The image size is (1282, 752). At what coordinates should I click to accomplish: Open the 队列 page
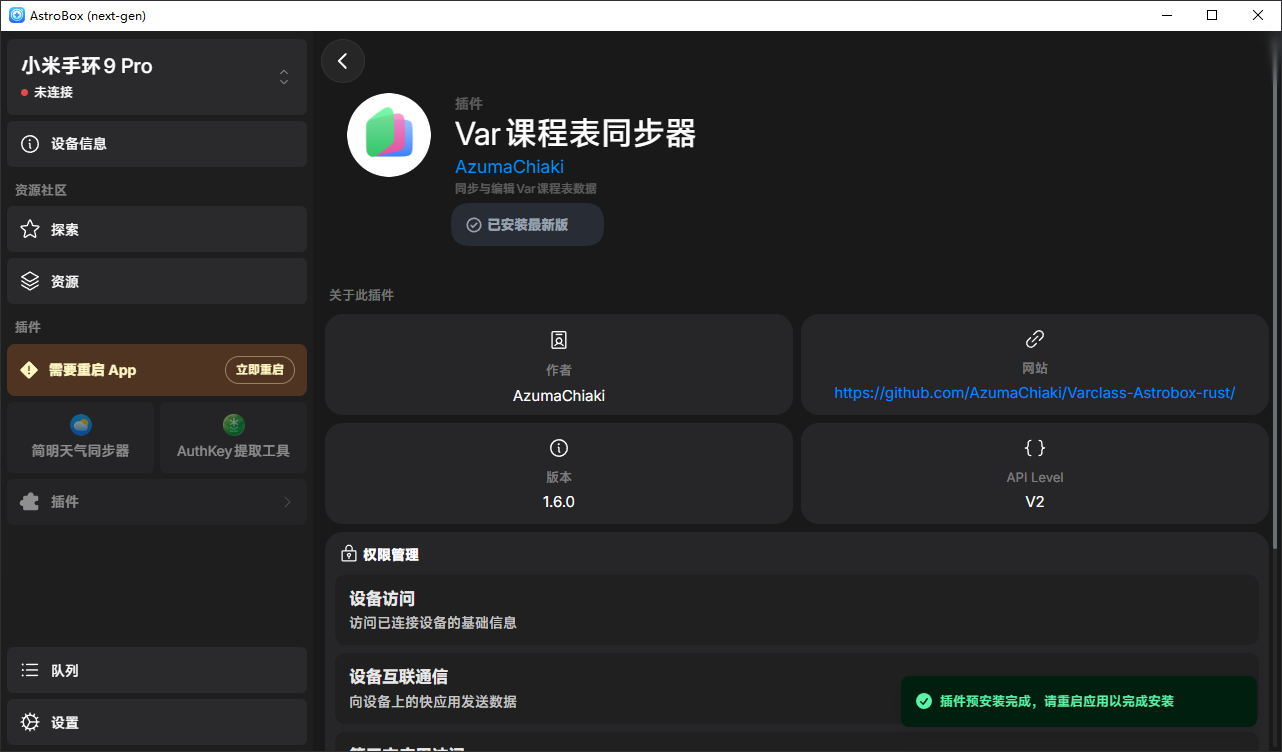157,671
